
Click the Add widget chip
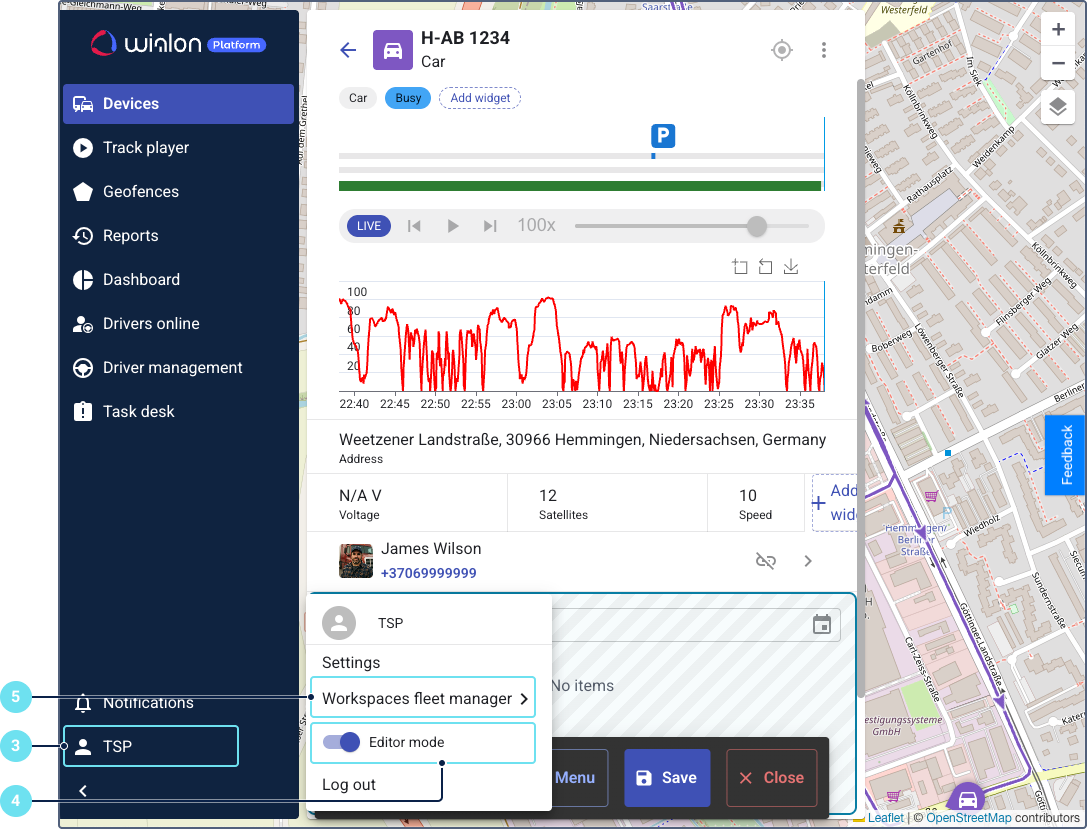[x=480, y=98]
